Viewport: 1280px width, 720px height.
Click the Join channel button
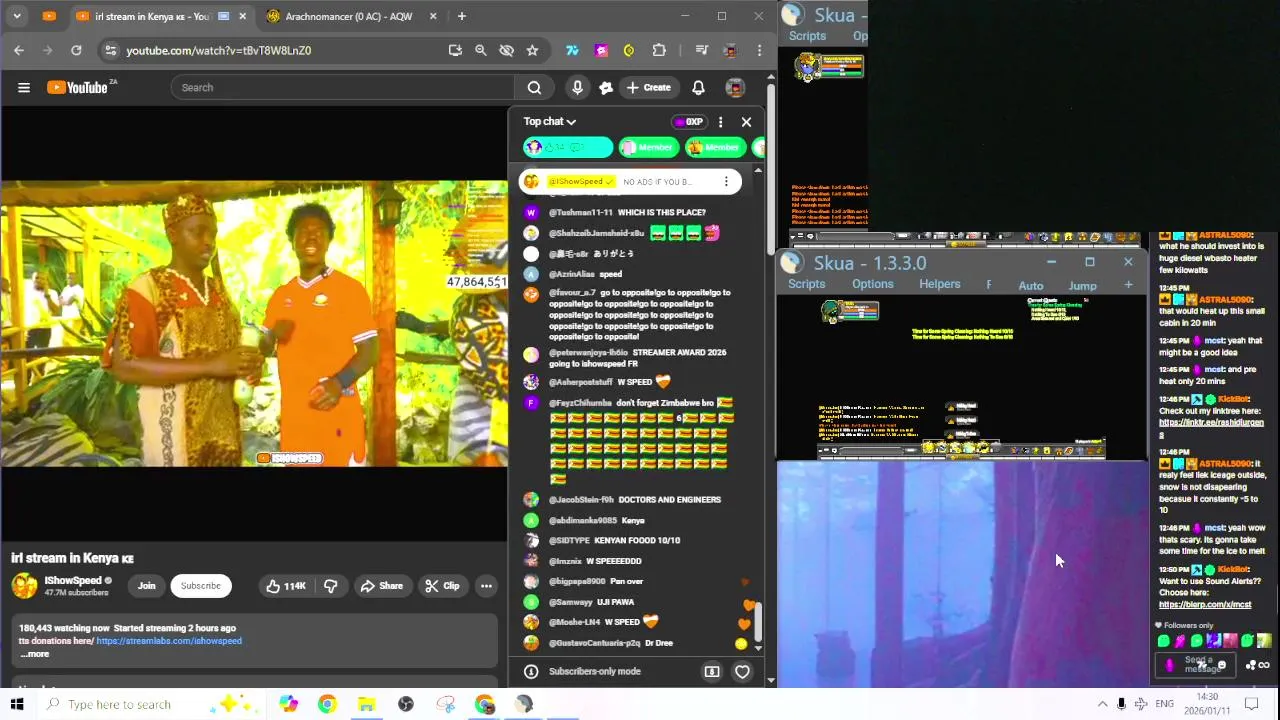(147, 586)
